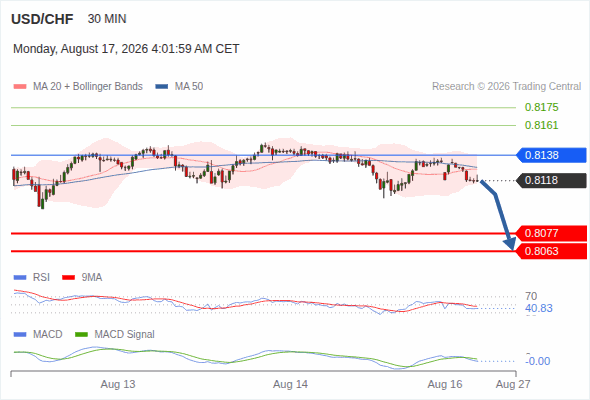The width and height of the screenshot is (590, 400).
Task: Click the RSI 70 level label
Action: click(531, 296)
